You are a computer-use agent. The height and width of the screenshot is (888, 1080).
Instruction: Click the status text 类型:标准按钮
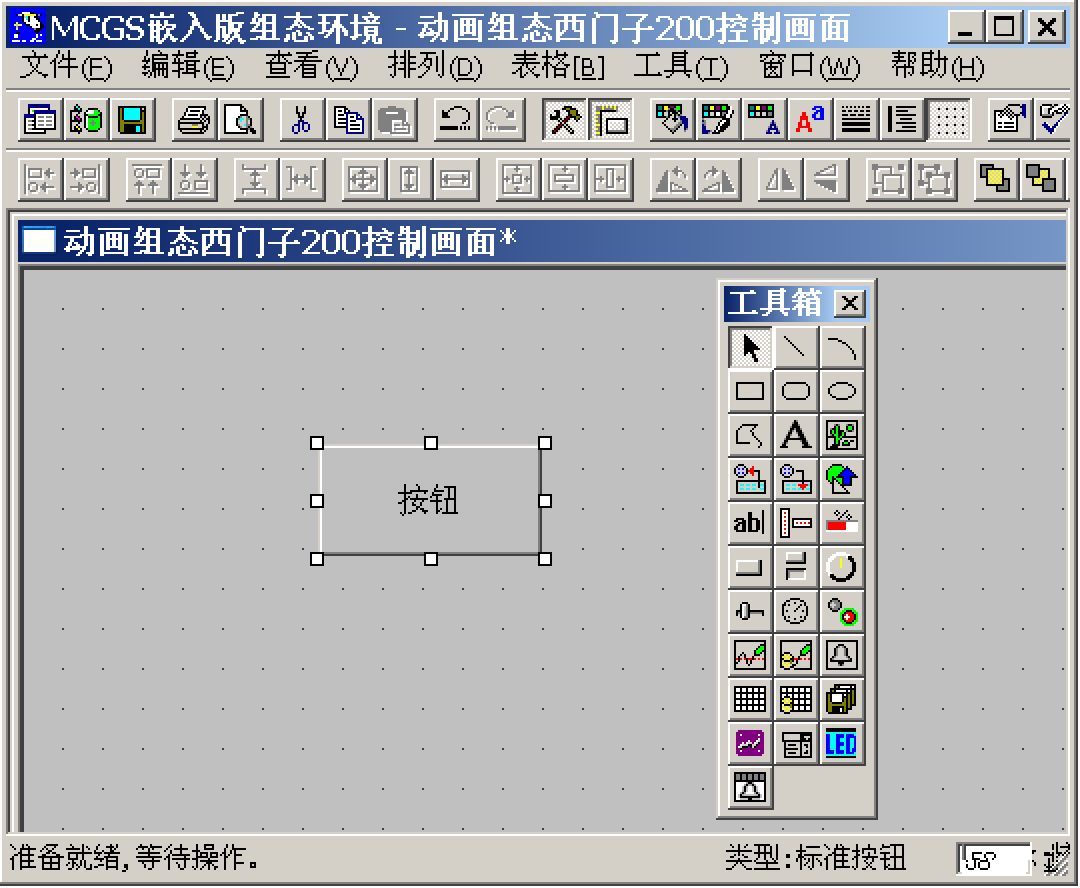pyautogui.click(x=816, y=858)
